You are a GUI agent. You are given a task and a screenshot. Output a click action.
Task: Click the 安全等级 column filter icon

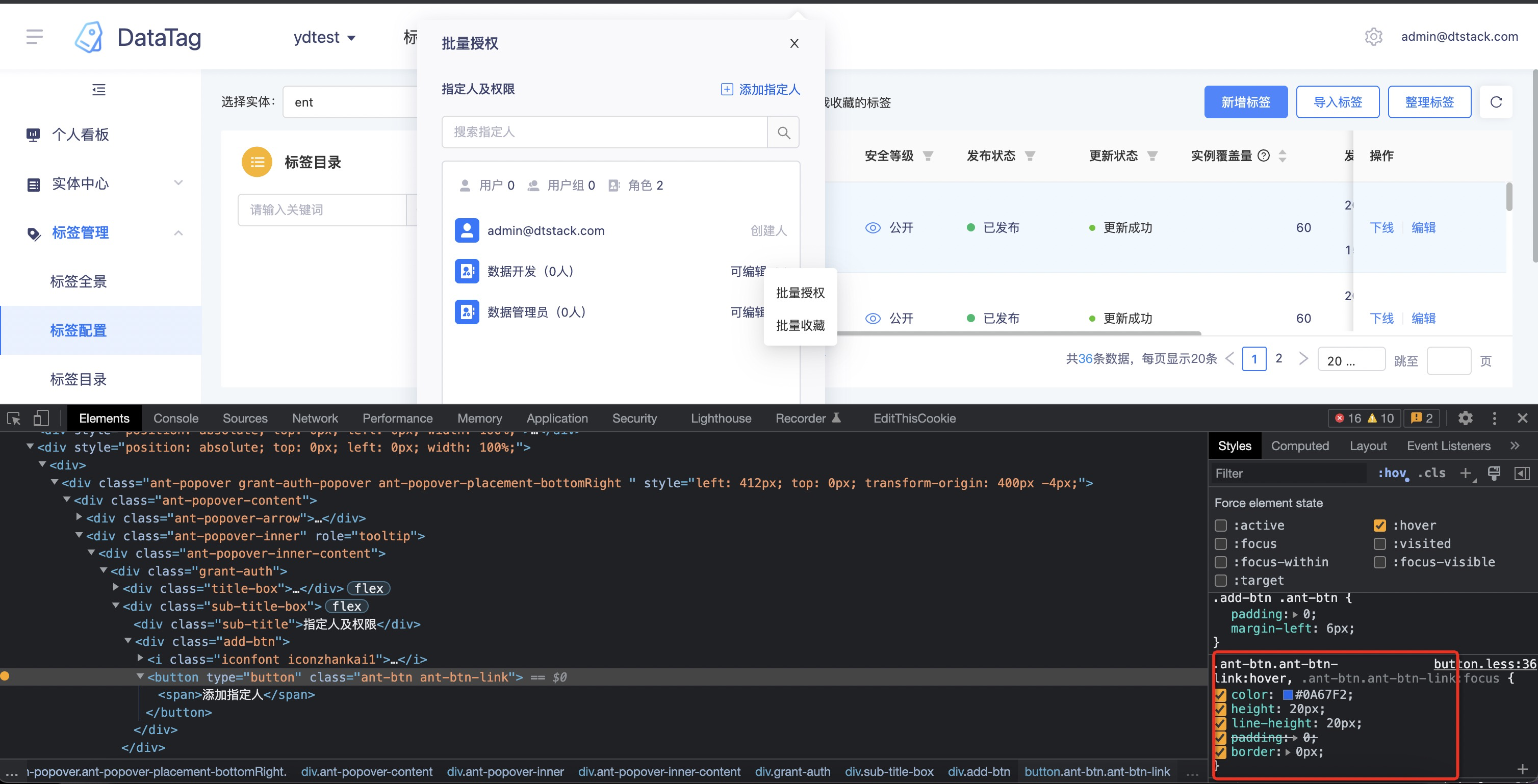[x=928, y=155]
